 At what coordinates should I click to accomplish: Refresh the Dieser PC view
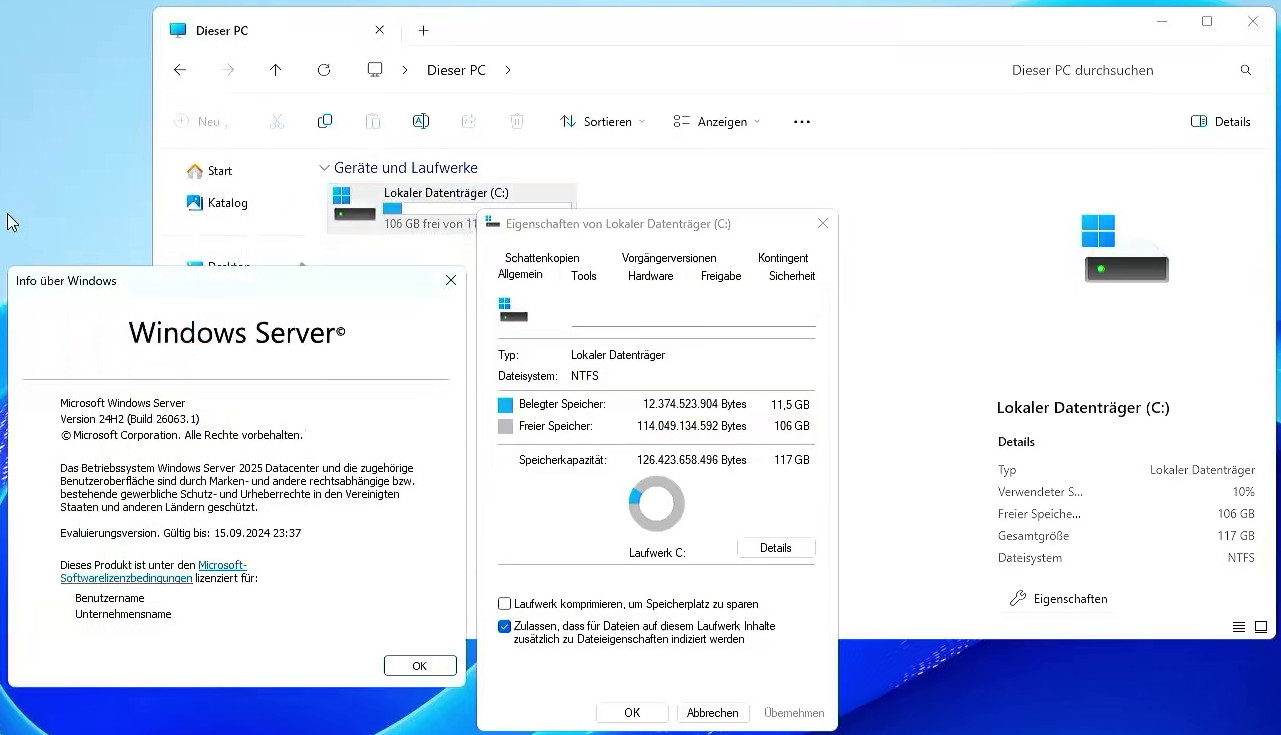(324, 70)
